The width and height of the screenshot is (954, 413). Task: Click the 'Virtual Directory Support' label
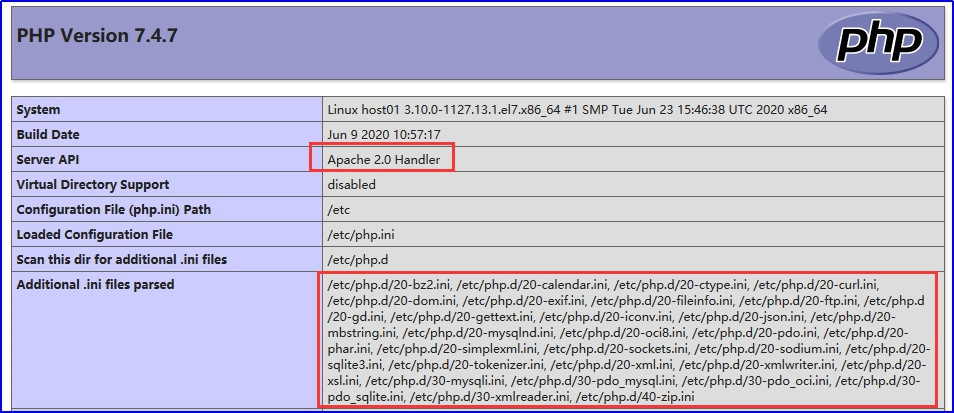93,184
